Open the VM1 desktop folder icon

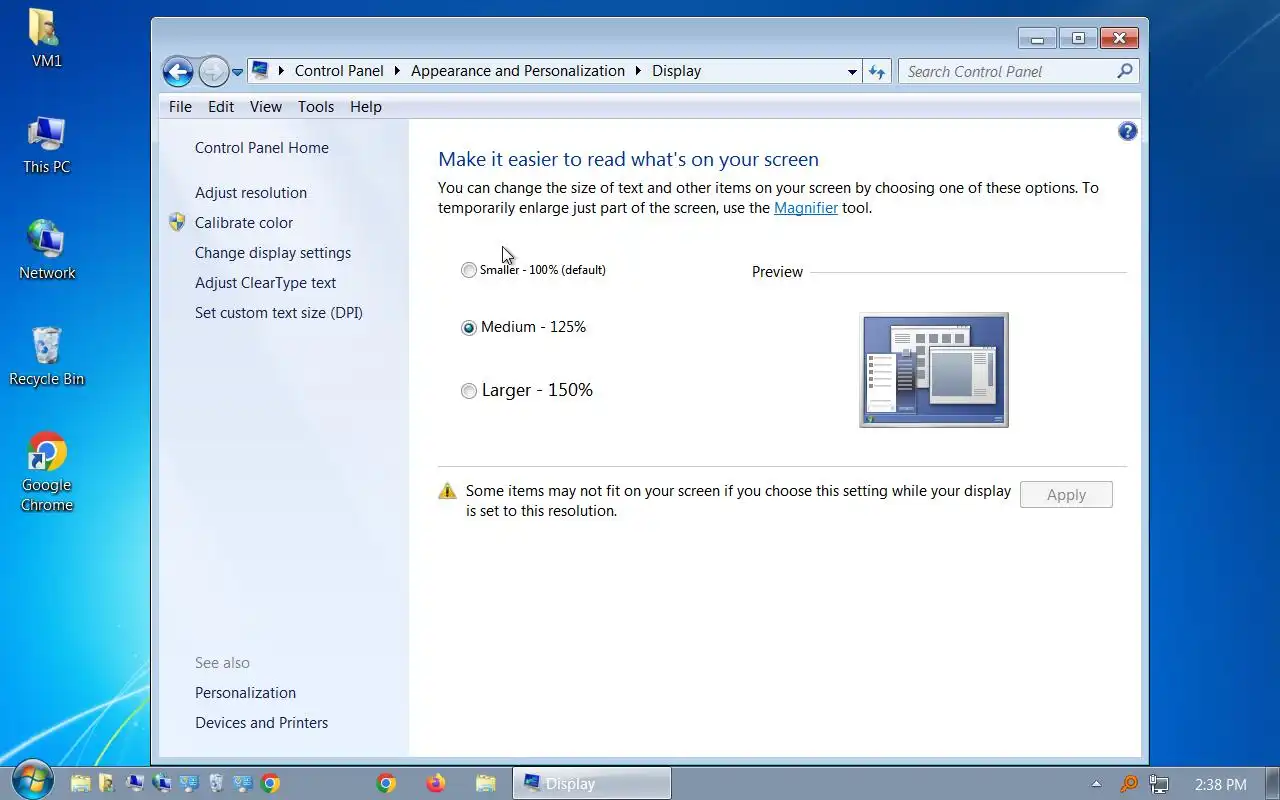(x=46, y=38)
